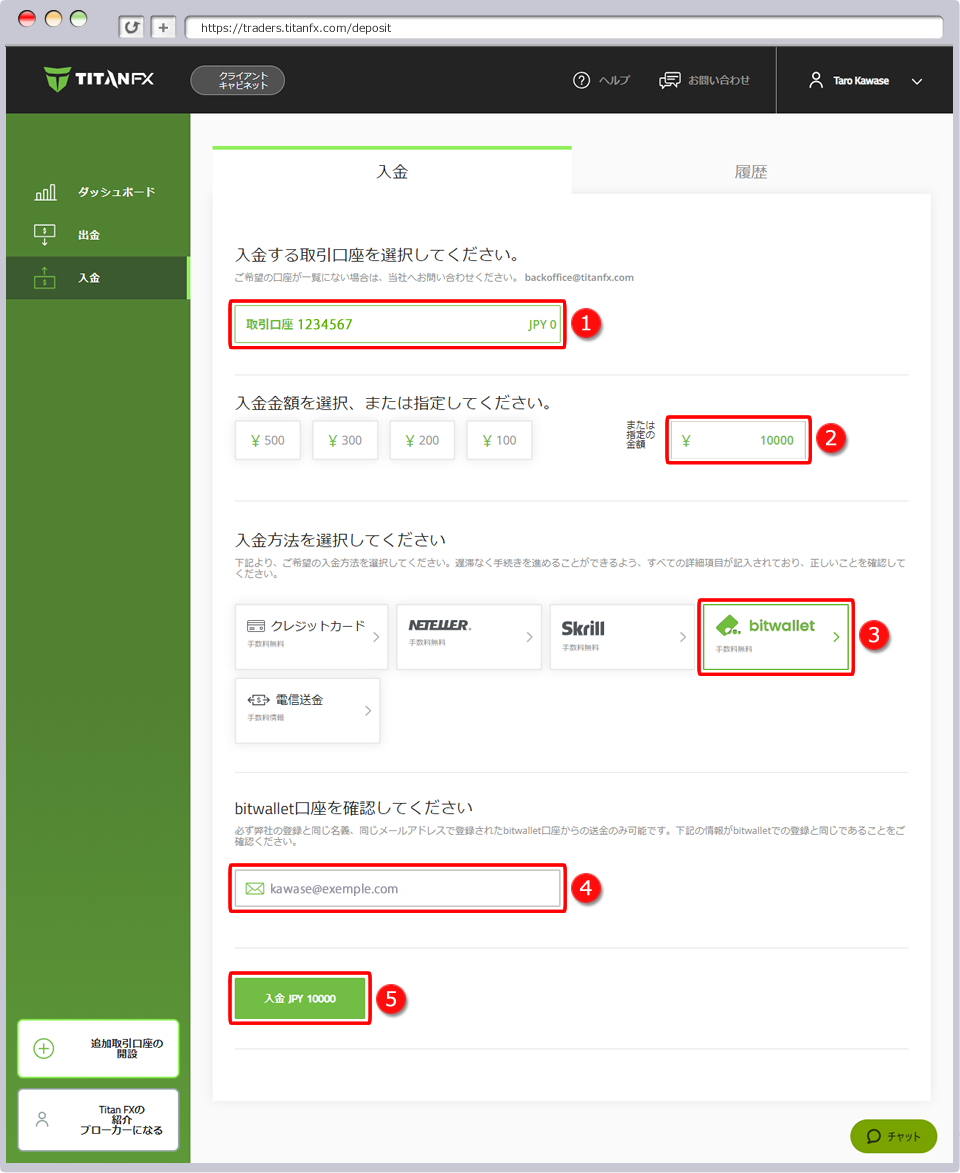
Task: Click the yen symbol in the amount field
Action: coord(686,441)
